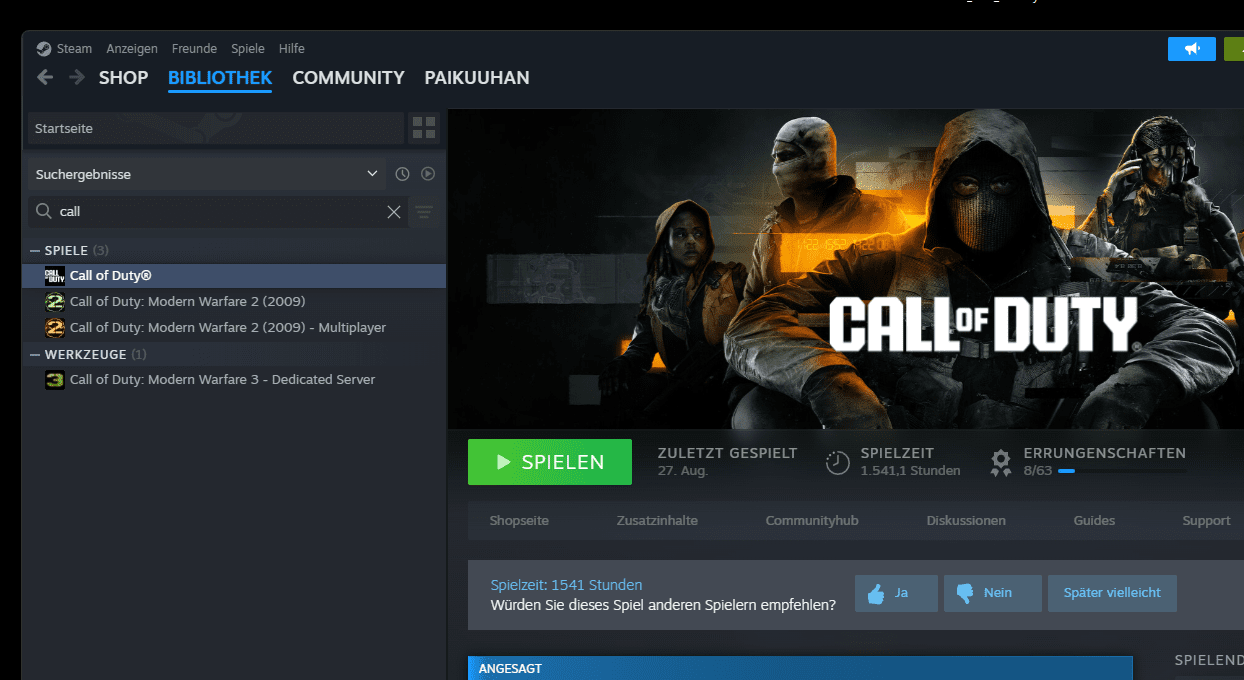
Task: Click the Call of Duty hero banner
Action: click(846, 268)
